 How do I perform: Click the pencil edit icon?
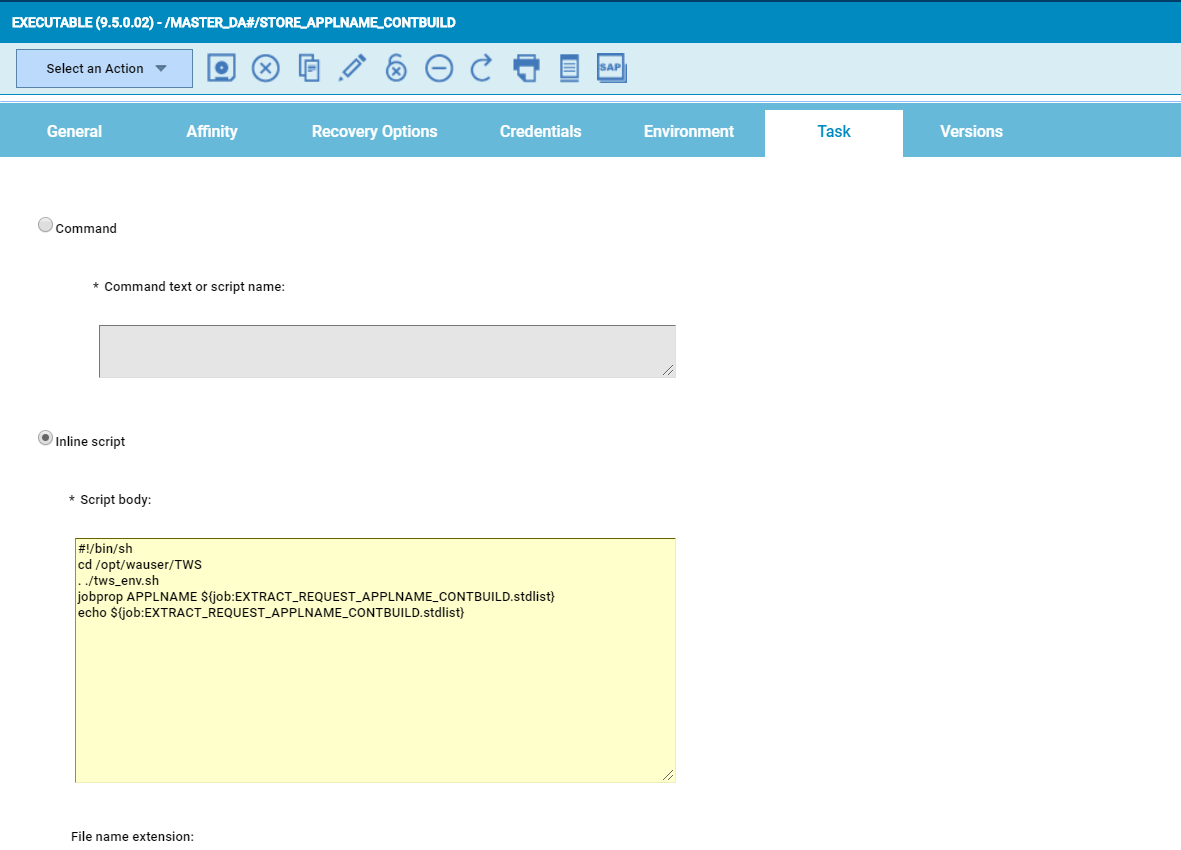pos(352,68)
